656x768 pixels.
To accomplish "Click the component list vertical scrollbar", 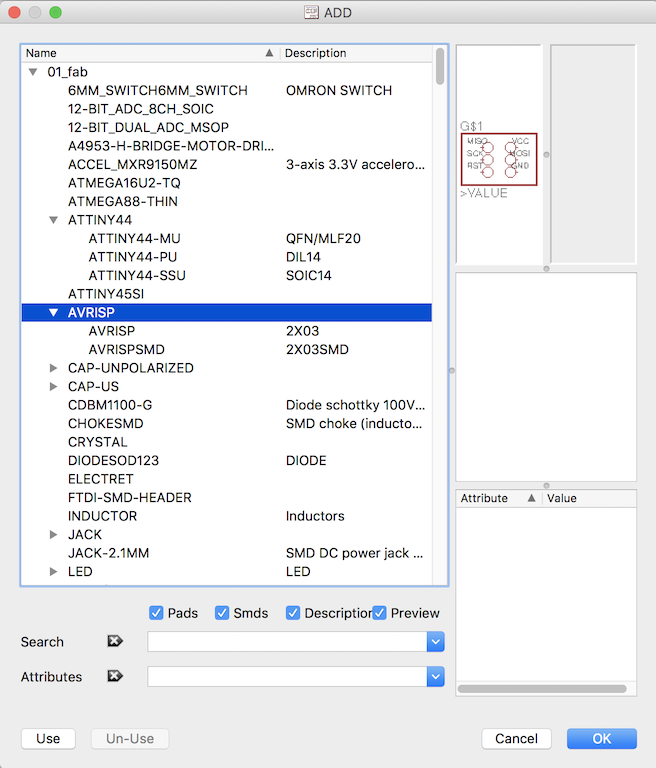I will tap(440, 66).
